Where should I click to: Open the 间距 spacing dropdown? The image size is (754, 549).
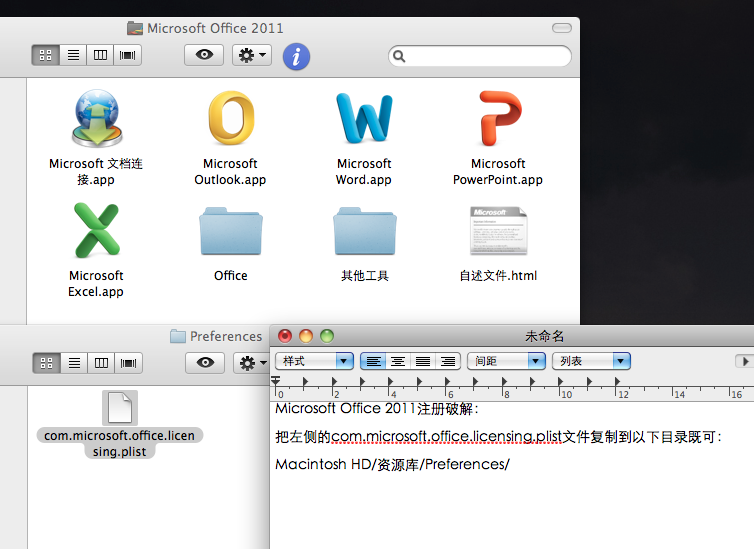(506, 361)
